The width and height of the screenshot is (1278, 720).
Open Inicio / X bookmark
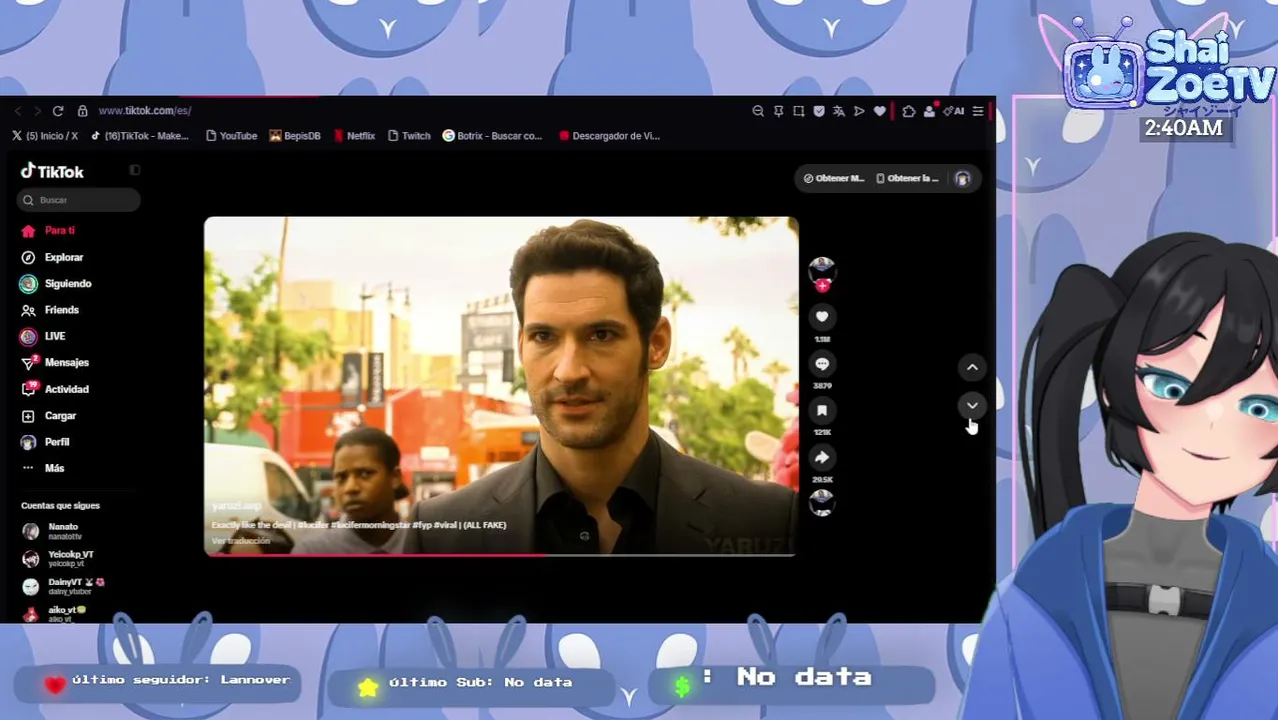point(45,136)
